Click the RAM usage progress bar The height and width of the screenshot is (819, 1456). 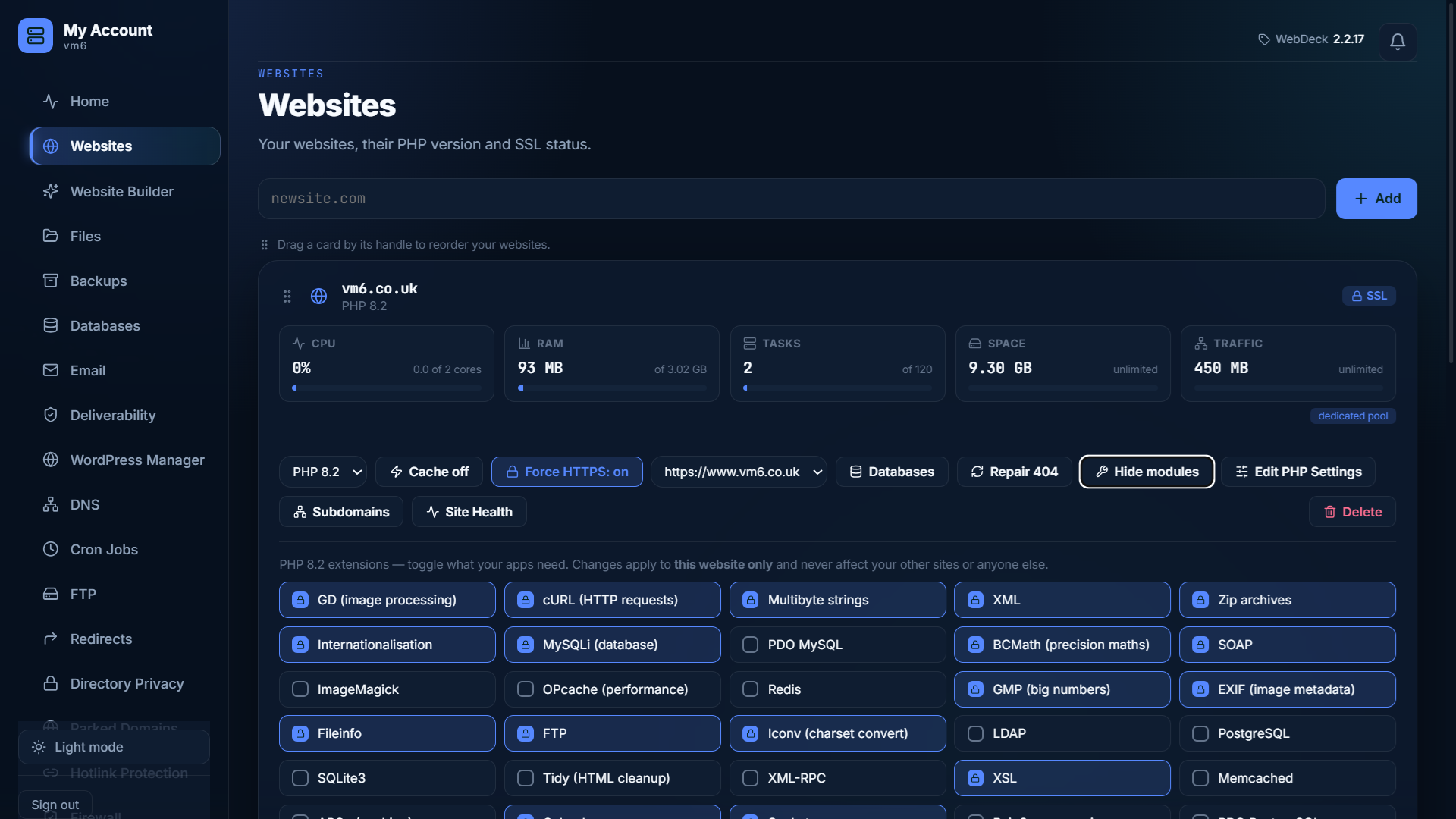point(612,388)
